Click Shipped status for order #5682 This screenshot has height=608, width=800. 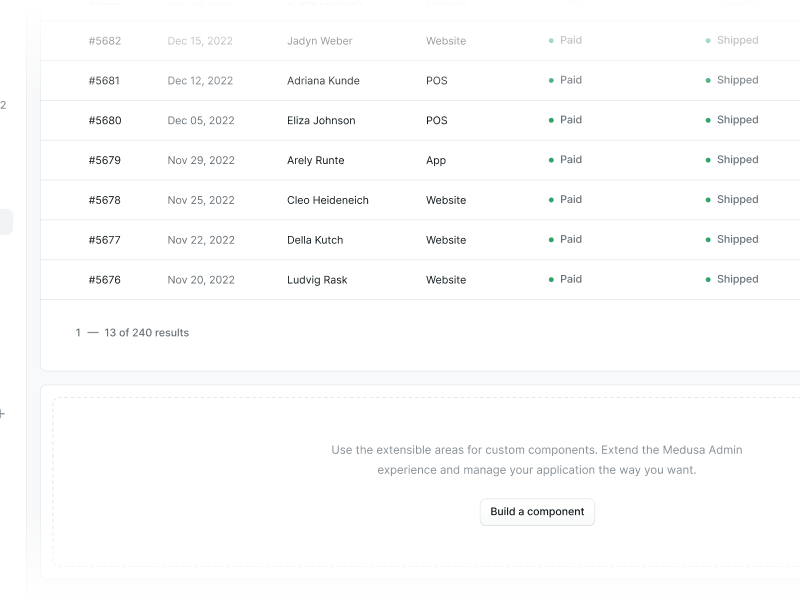click(x=732, y=40)
